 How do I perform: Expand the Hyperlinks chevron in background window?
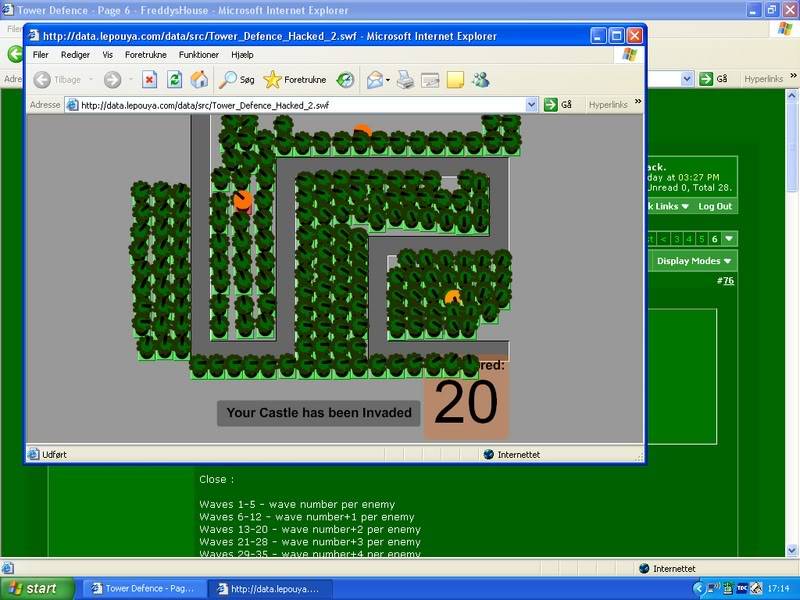click(x=793, y=76)
